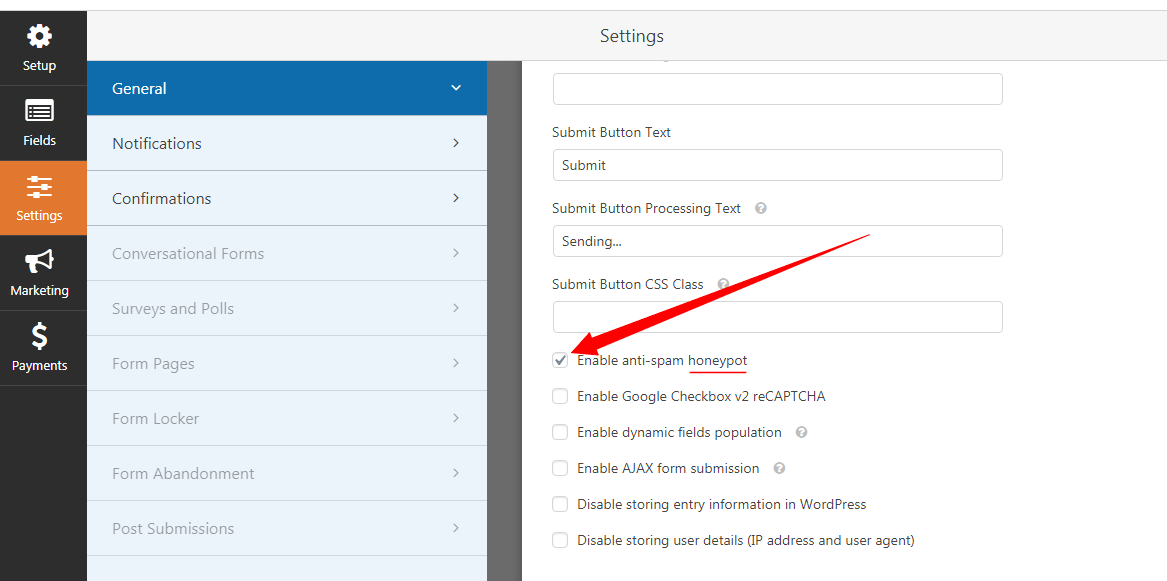This screenshot has height=581, width=1167.
Task: Click the Submit Button Text field
Action: coord(777,165)
